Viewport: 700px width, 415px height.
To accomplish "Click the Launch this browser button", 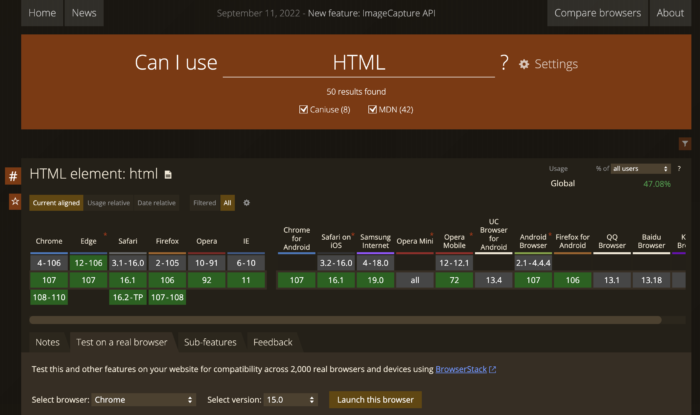I will [375, 400].
